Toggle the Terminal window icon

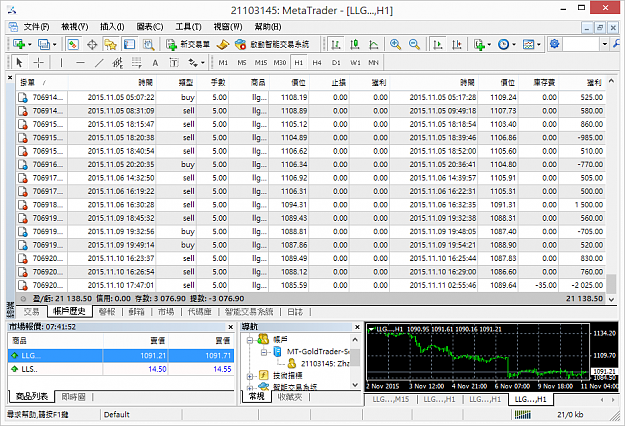129,44
